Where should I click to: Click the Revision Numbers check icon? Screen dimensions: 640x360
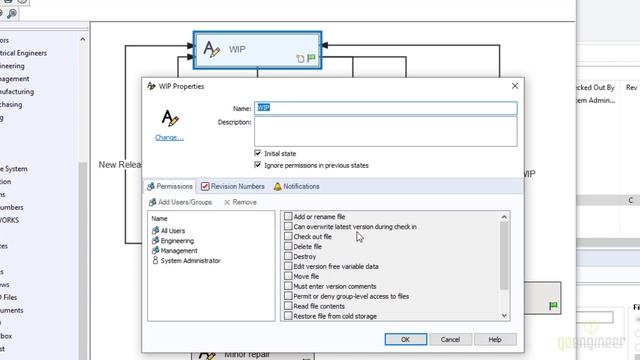(205, 187)
